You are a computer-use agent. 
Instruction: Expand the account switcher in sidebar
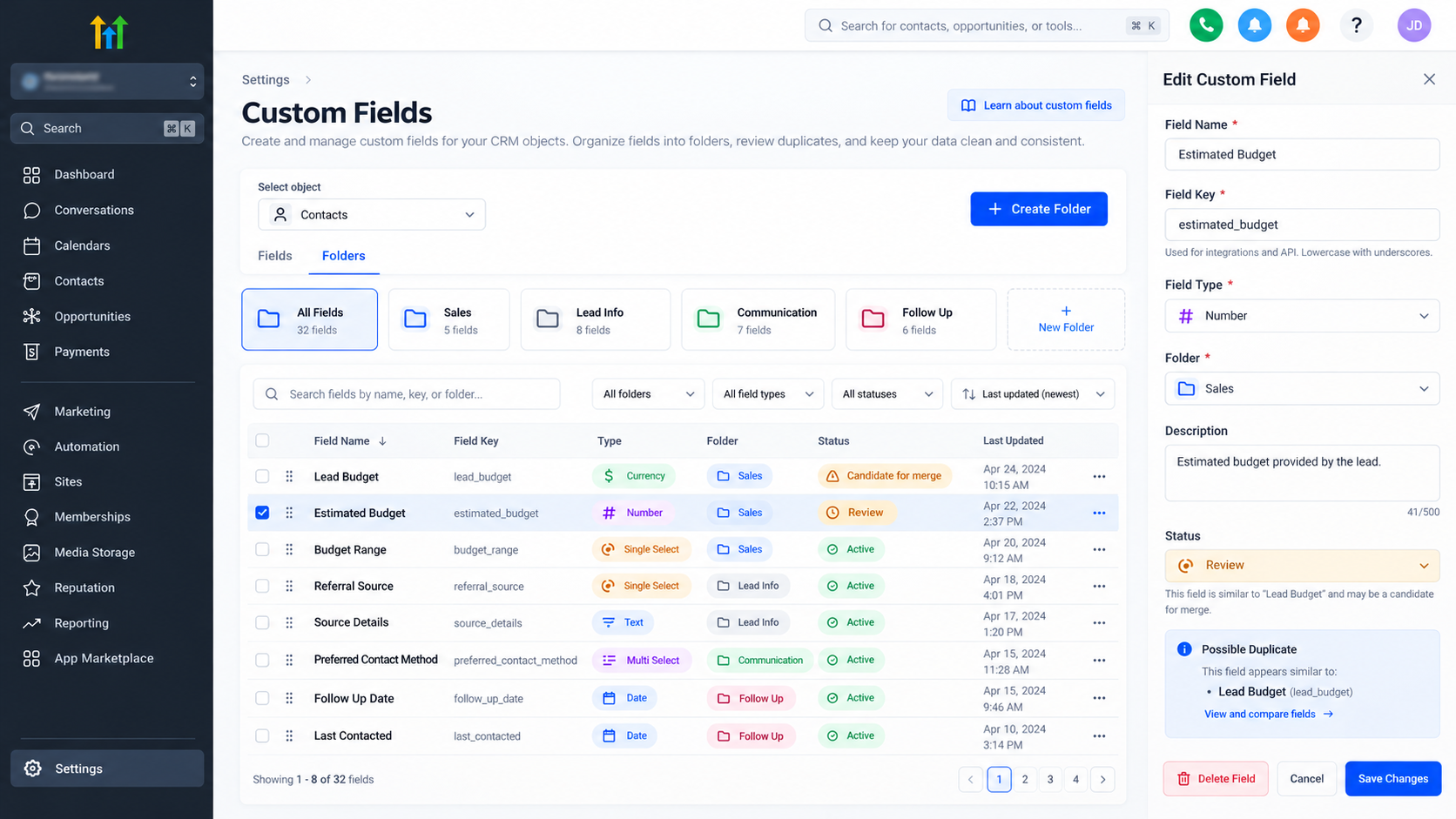pyautogui.click(x=107, y=82)
